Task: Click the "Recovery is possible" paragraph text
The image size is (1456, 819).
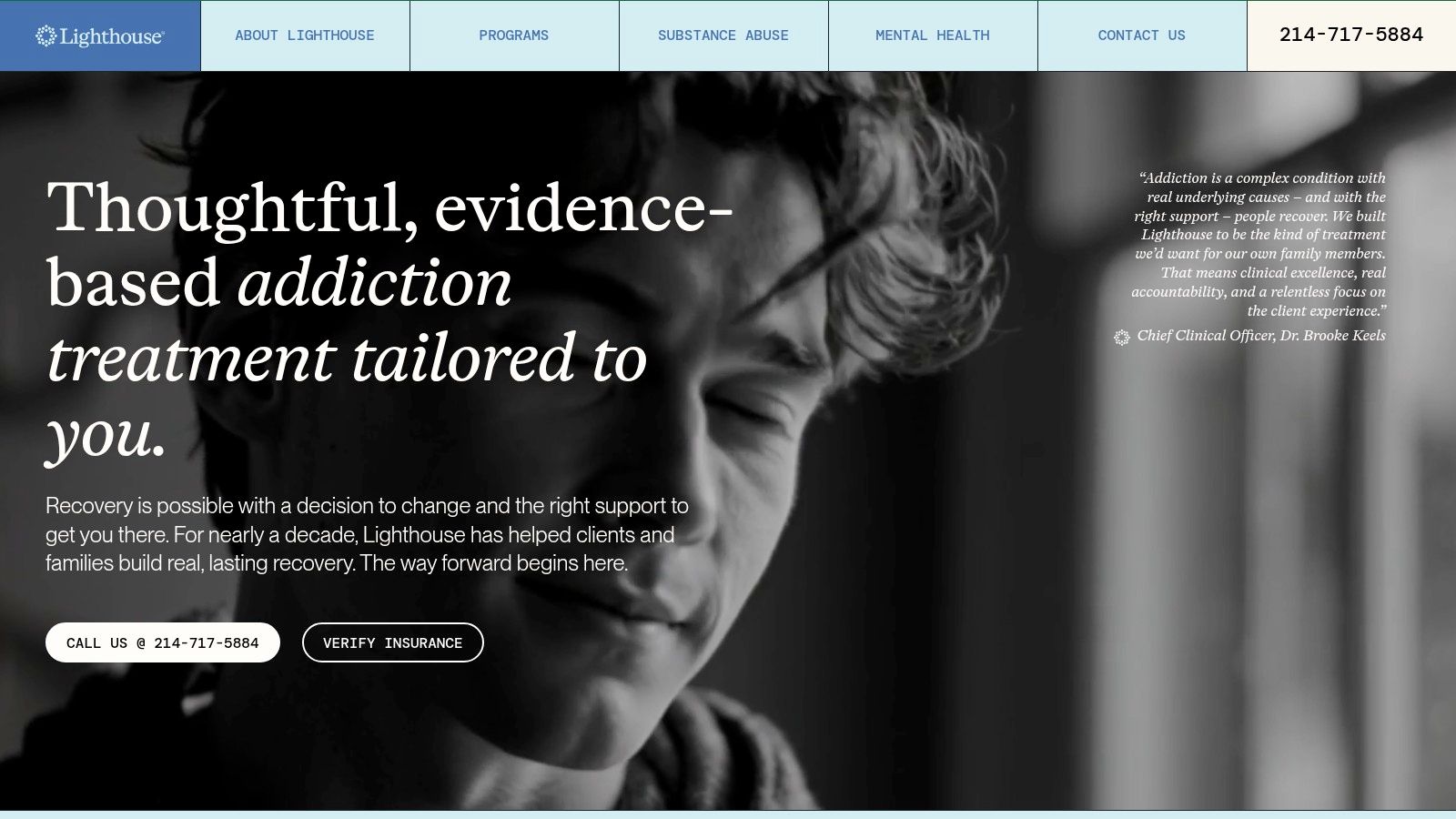Action: point(367,534)
